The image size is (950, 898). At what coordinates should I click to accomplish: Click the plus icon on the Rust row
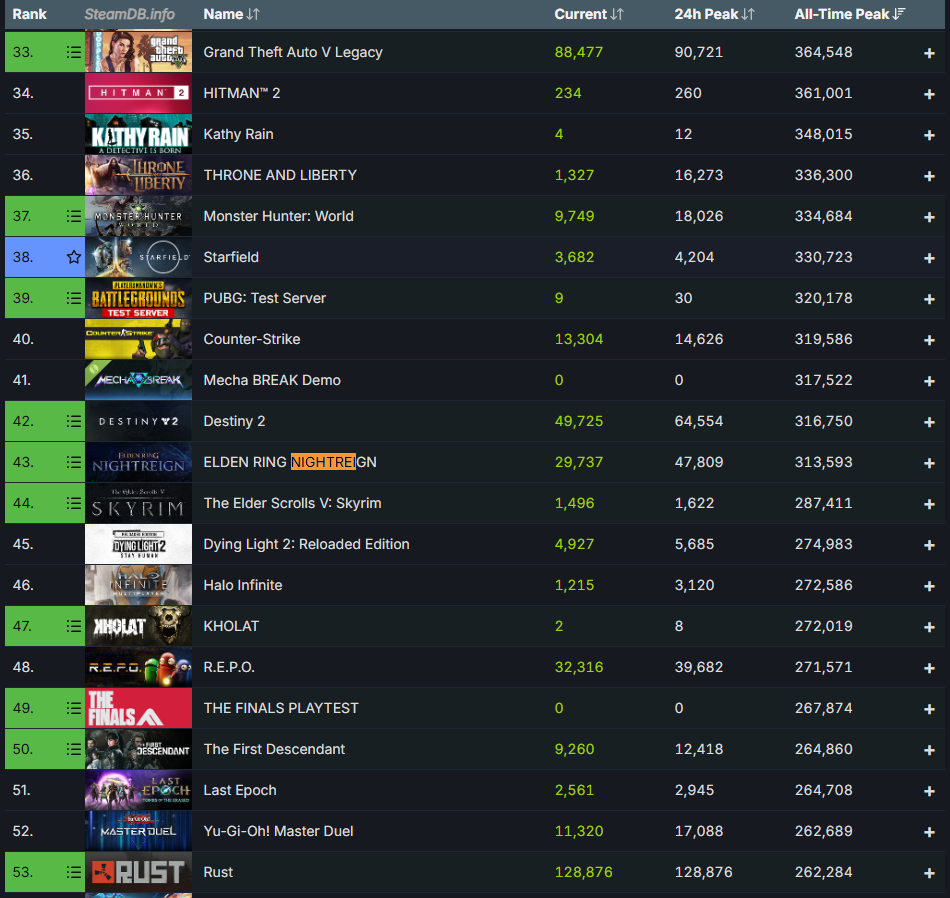point(929,873)
